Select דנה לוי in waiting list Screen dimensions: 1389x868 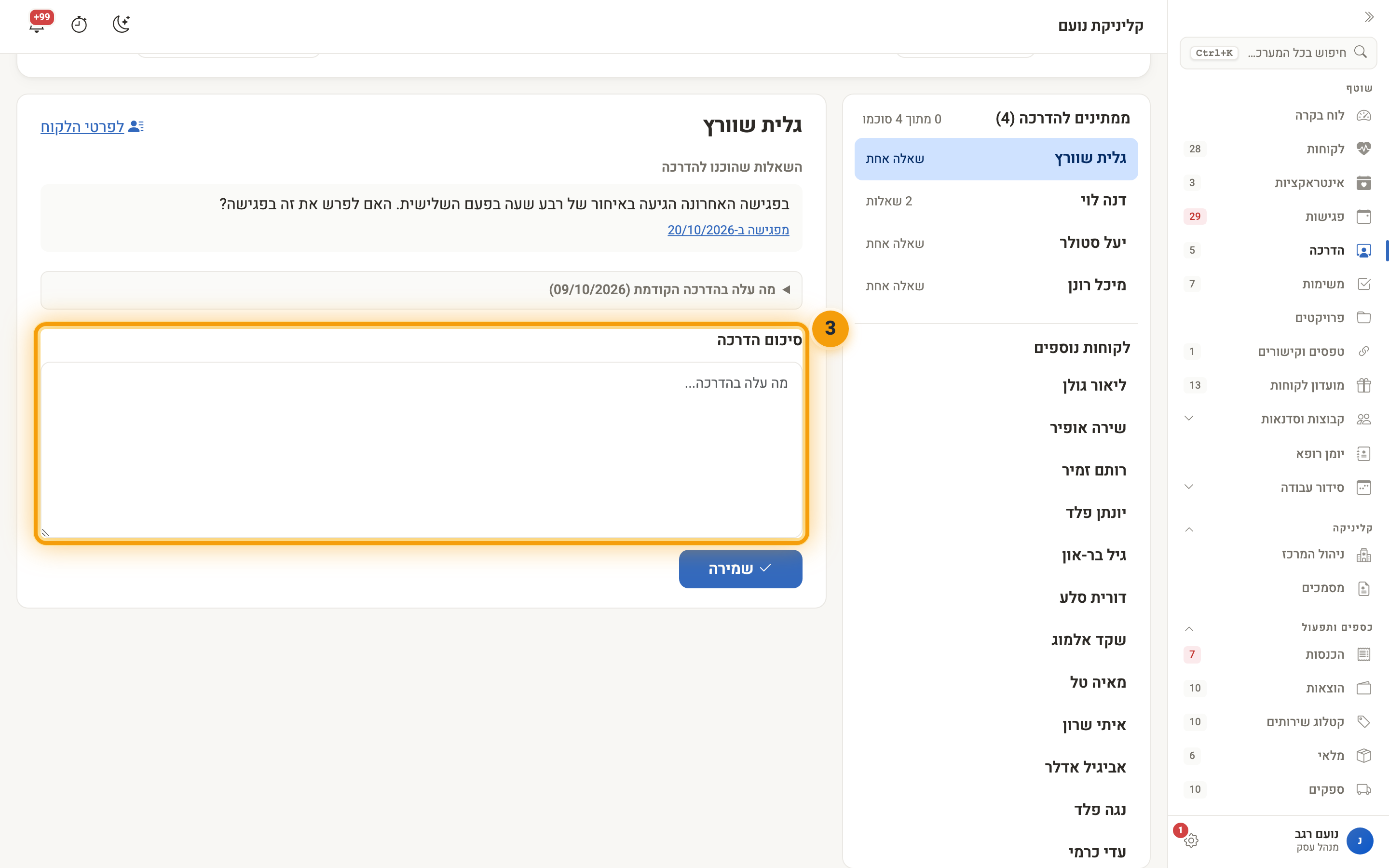996,201
